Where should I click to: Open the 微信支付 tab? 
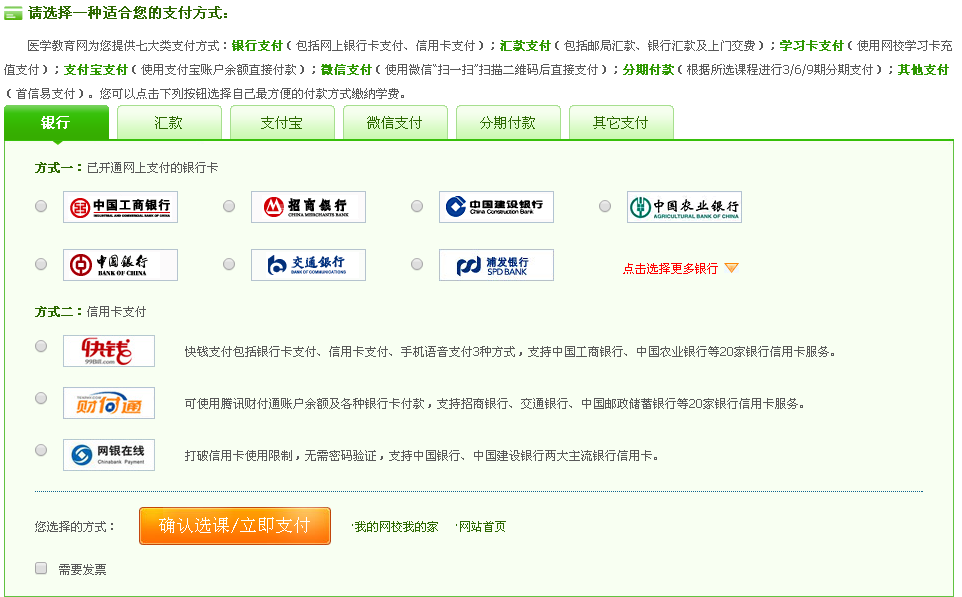[x=394, y=123]
